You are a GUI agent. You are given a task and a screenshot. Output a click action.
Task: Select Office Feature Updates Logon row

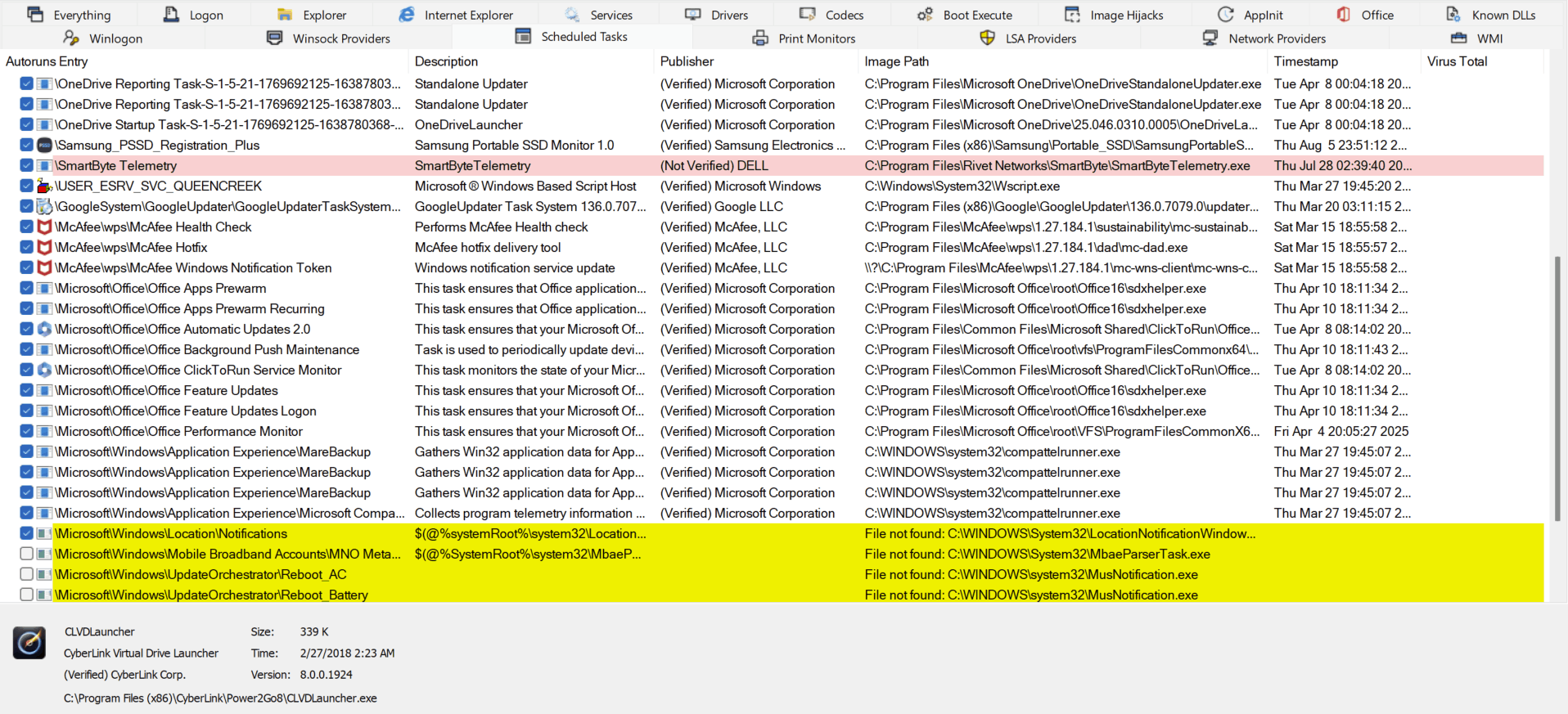point(773,411)
